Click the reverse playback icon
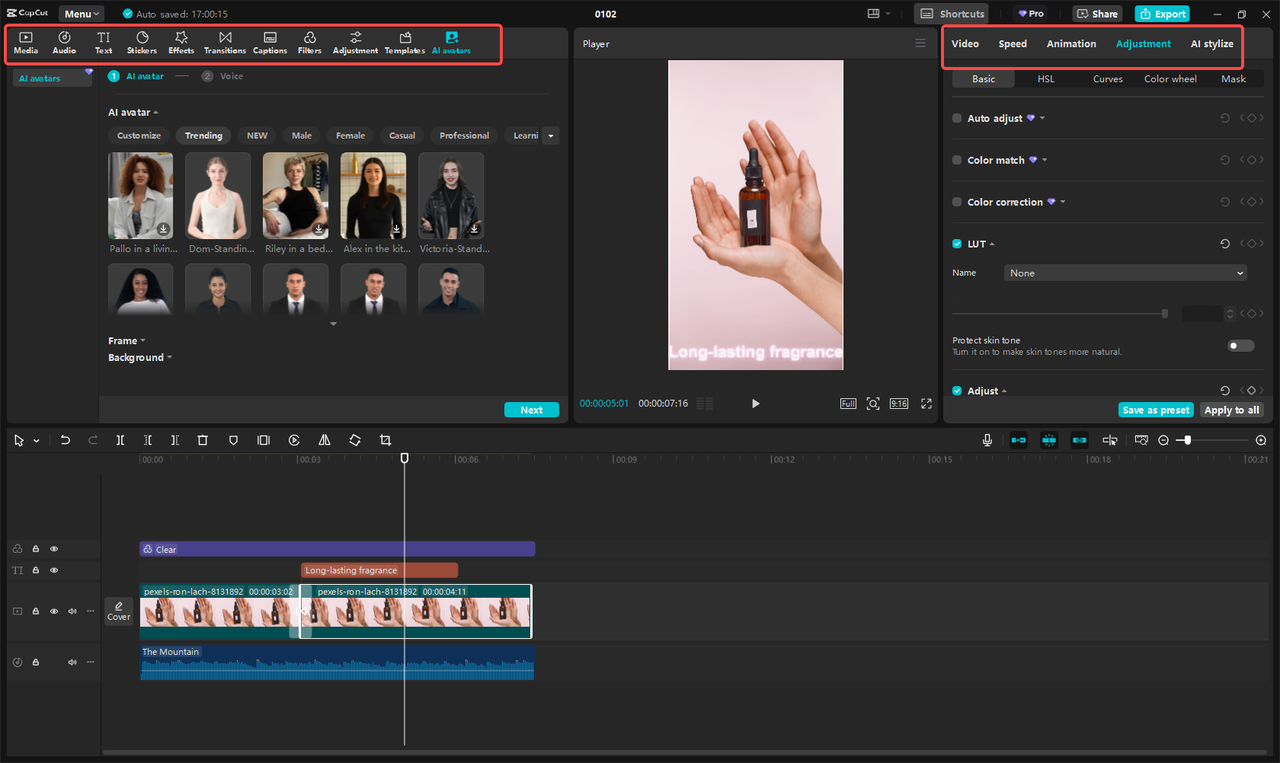 (x=294, y=440)
